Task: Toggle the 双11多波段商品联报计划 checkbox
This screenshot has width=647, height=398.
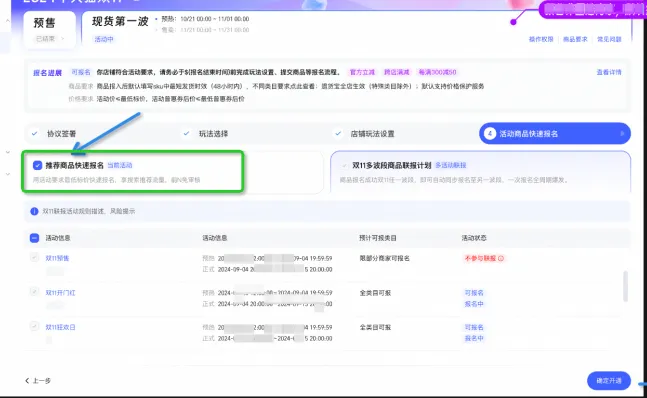Action: pyautogui.click(x=344, y=165)
